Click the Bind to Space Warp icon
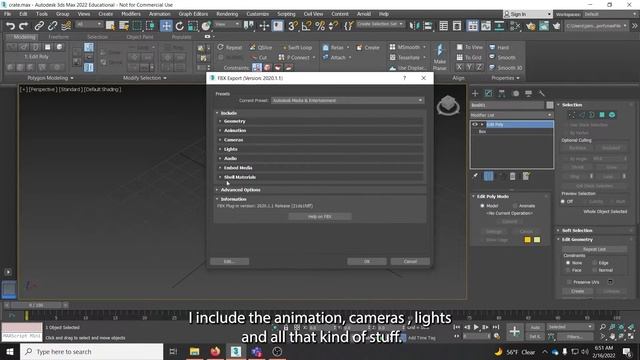Image resolution: width=640 pixels, height=360 pixels. coord(66,26)
